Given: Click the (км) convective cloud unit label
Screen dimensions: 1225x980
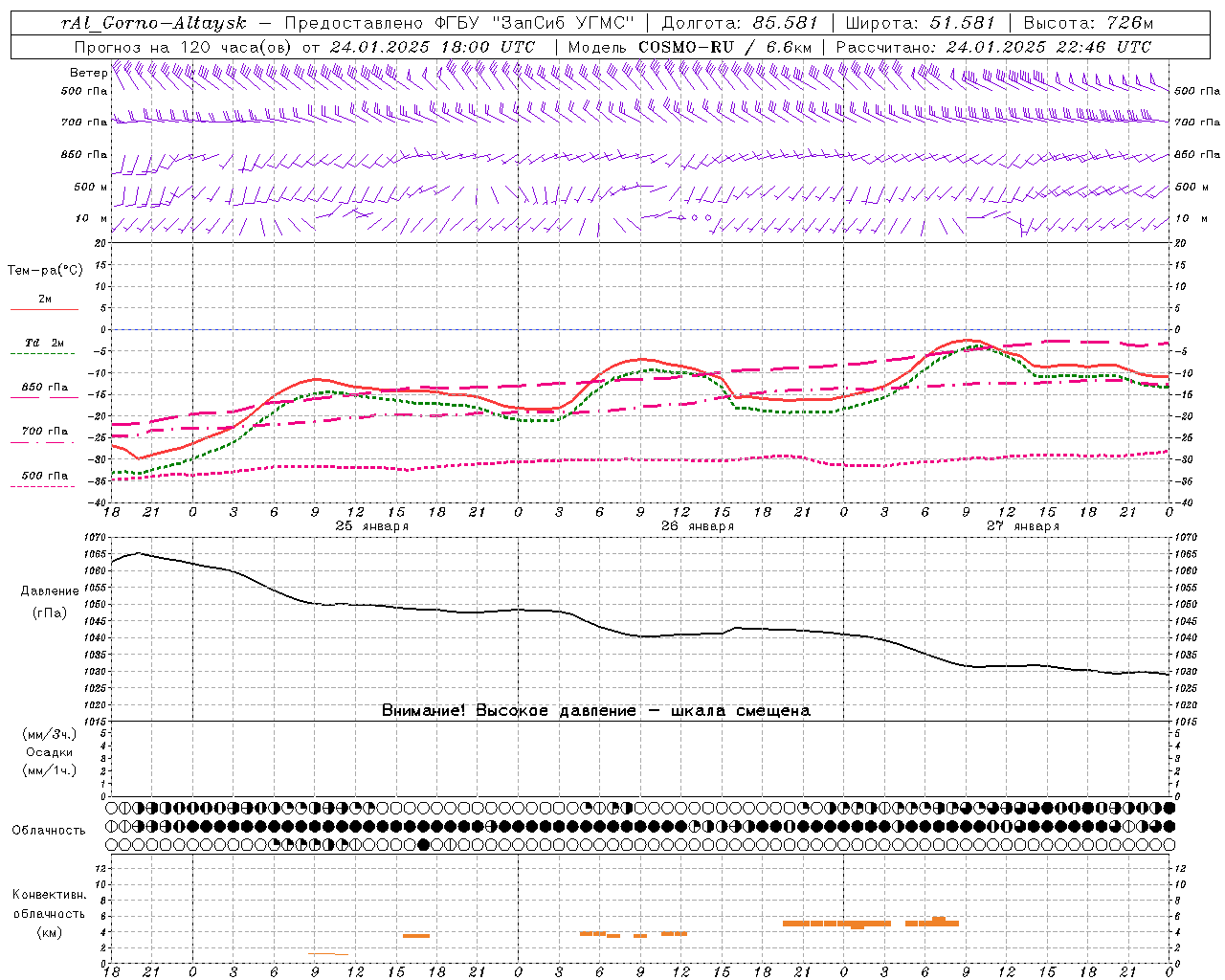Looking at the screenshot, I should pyautogui.click(x=50, y=932).
